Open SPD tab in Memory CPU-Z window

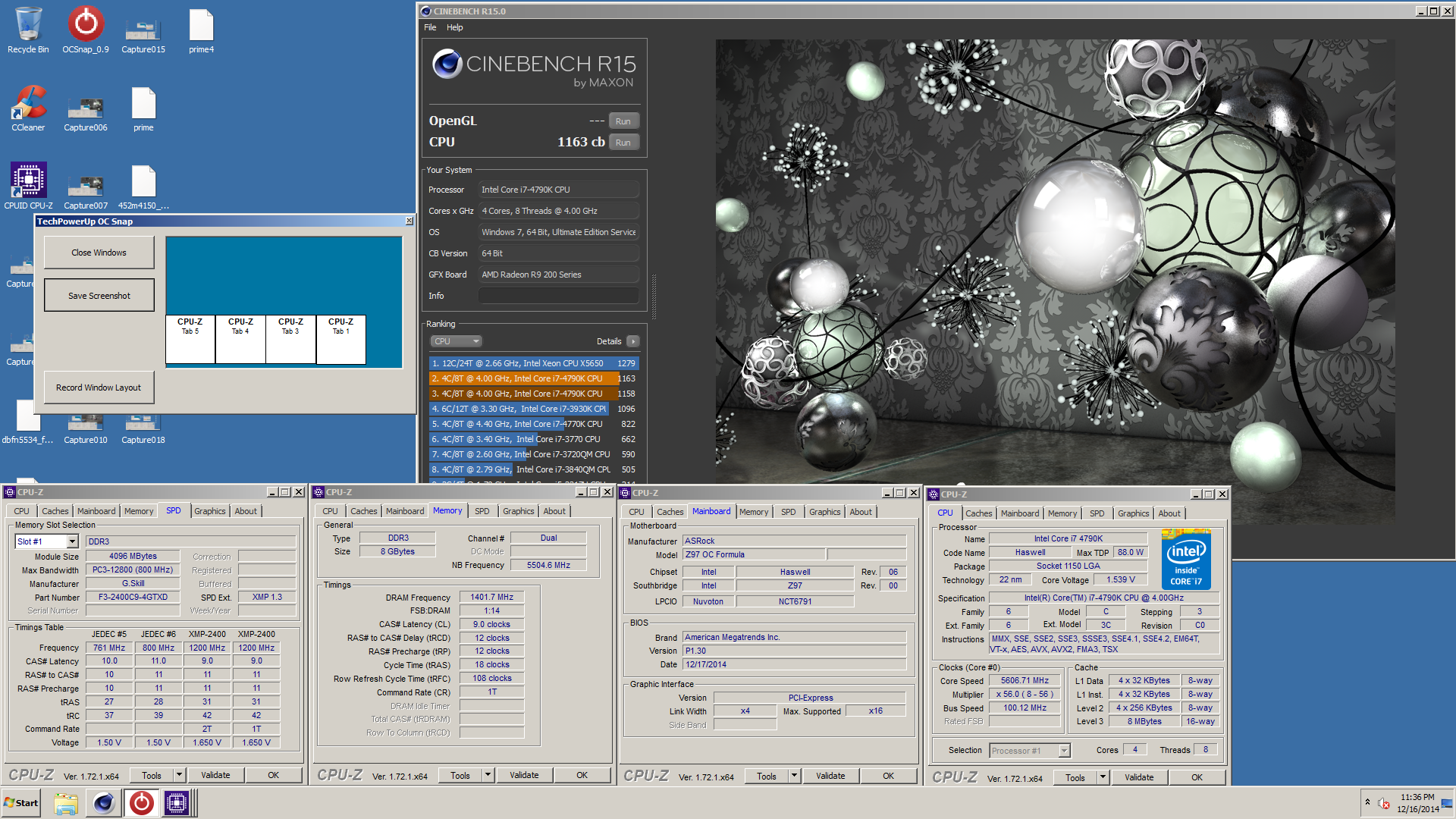(482, 511)
